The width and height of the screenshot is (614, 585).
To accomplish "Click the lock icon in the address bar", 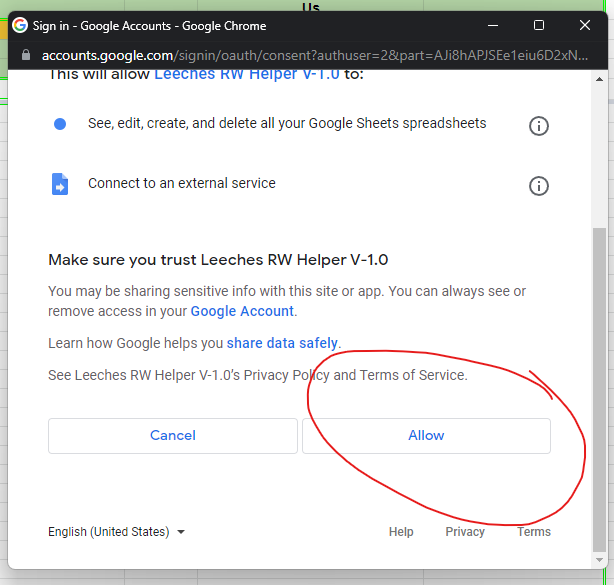I will point(25,56).
